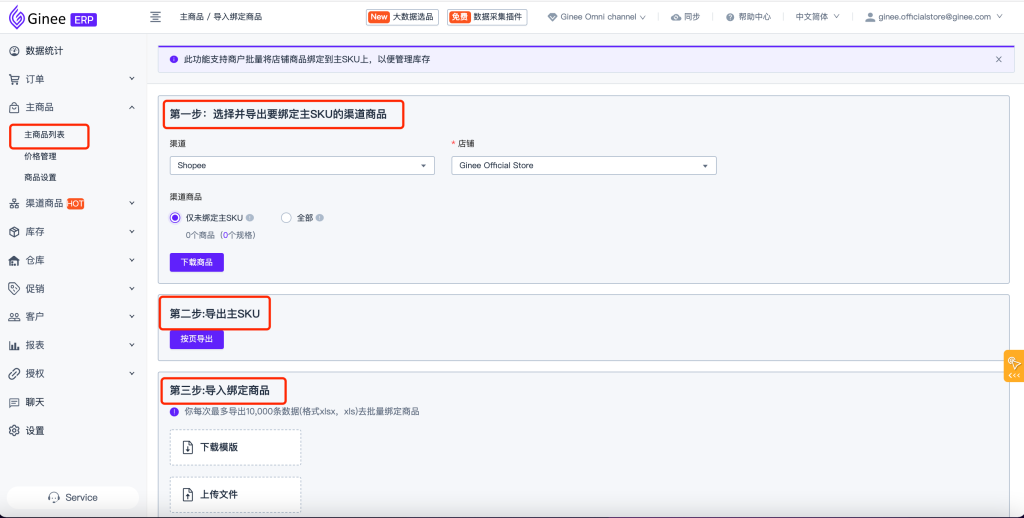Open 价格管理 in the sidebar
The width and height of the screenshot is (1024, 518).
(40, 156)
